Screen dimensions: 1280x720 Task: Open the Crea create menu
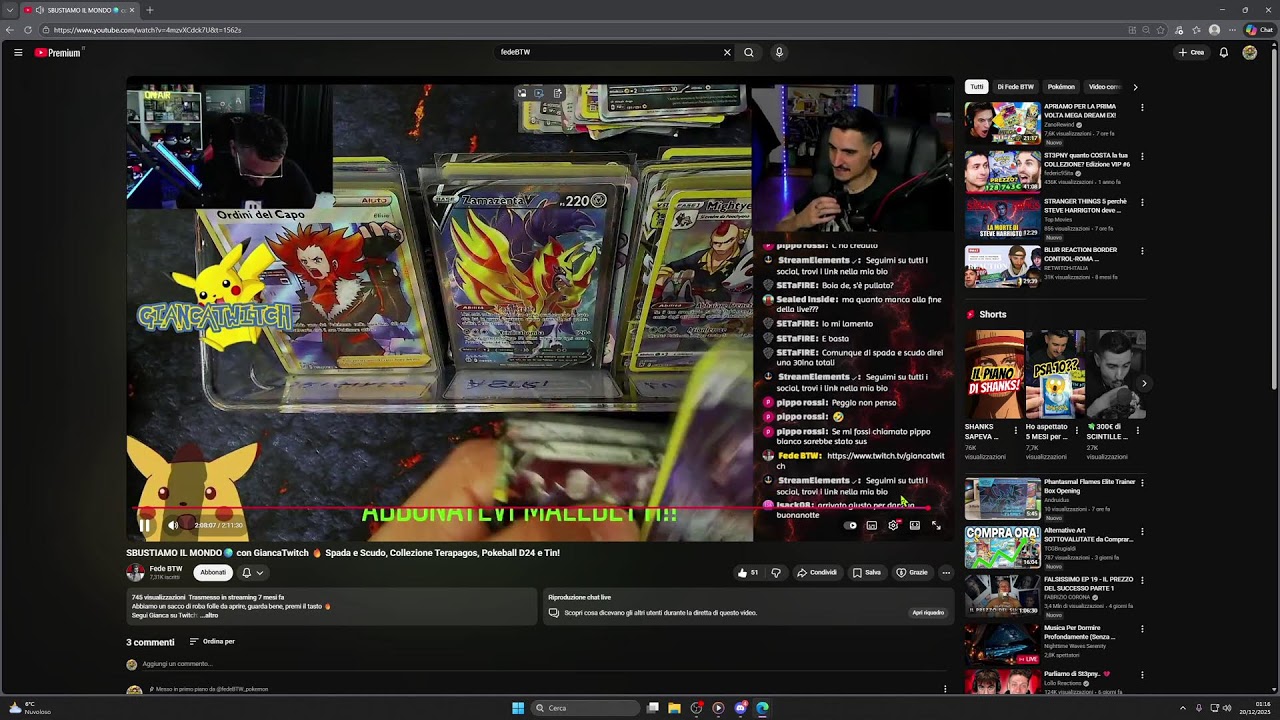point(1191,52)
